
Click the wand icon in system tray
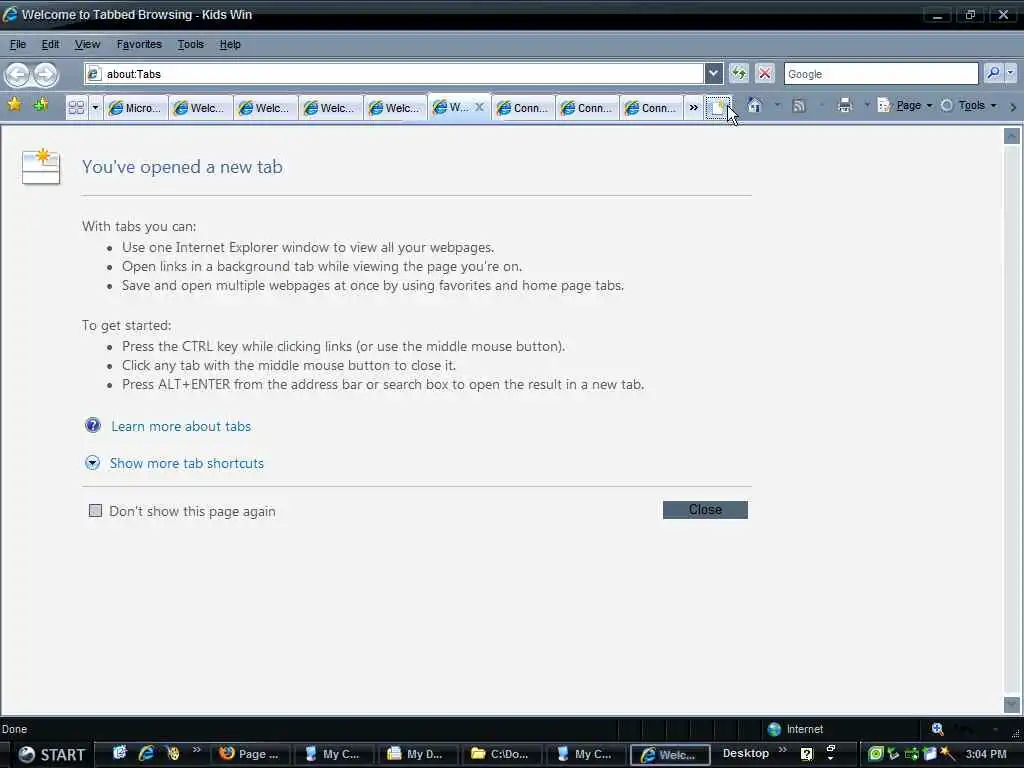[x=948, y=754]
